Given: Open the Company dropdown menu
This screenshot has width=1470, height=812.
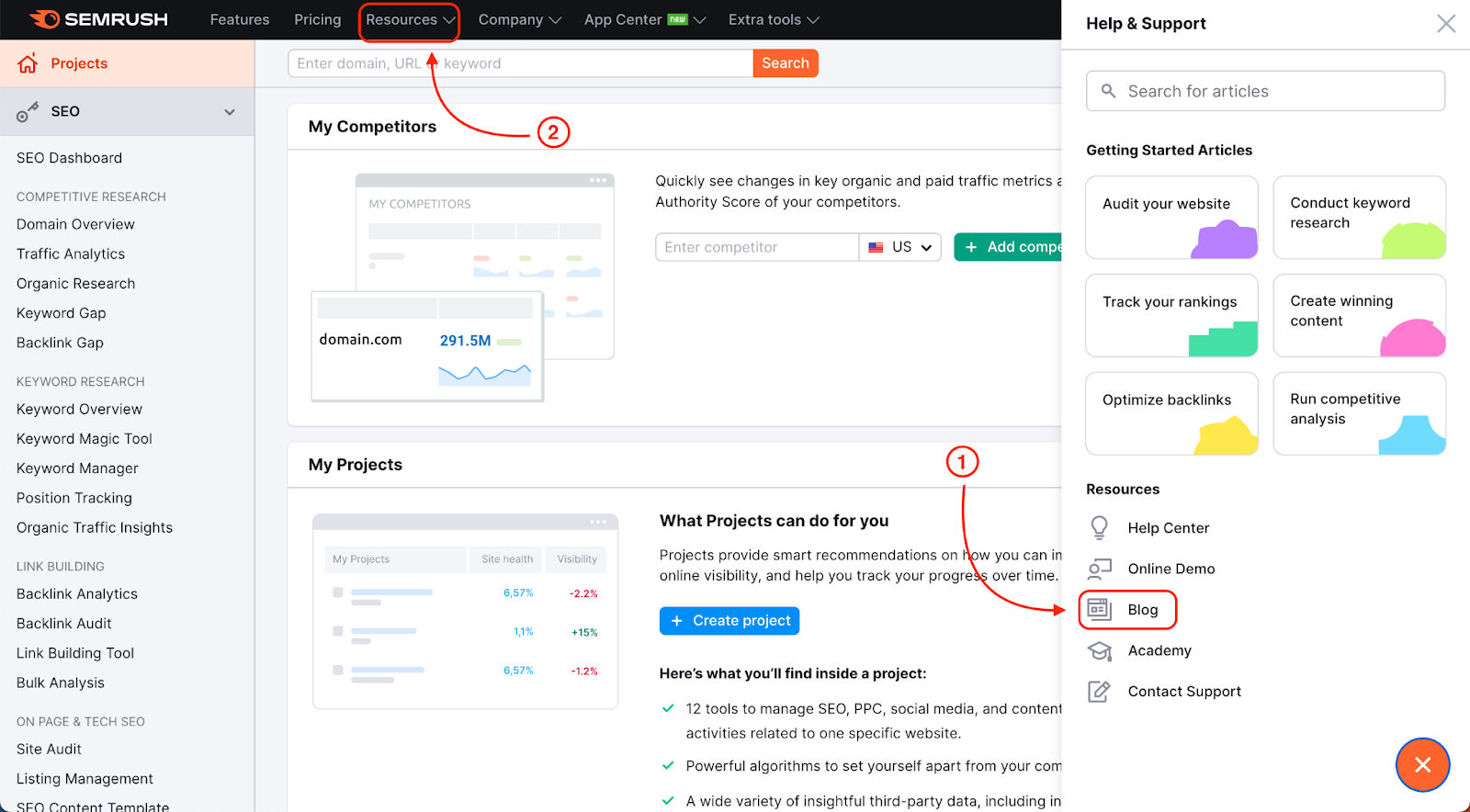Looking at the screenshot, I should [x=519, y=20].
